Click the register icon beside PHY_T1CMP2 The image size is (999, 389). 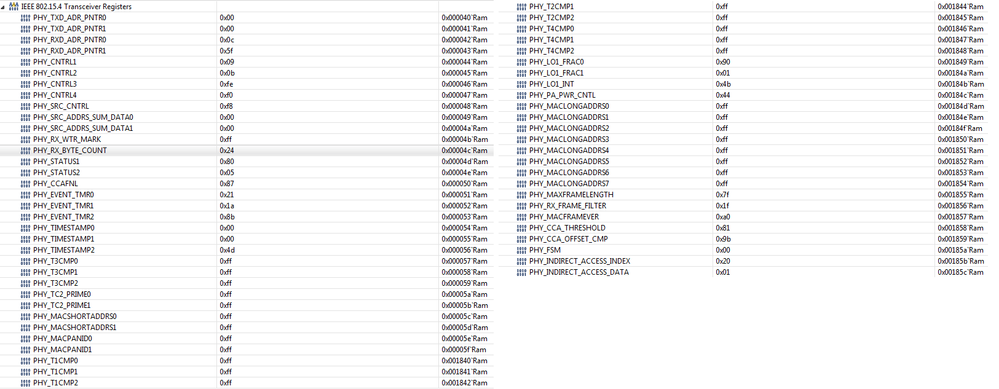[25, 382]
